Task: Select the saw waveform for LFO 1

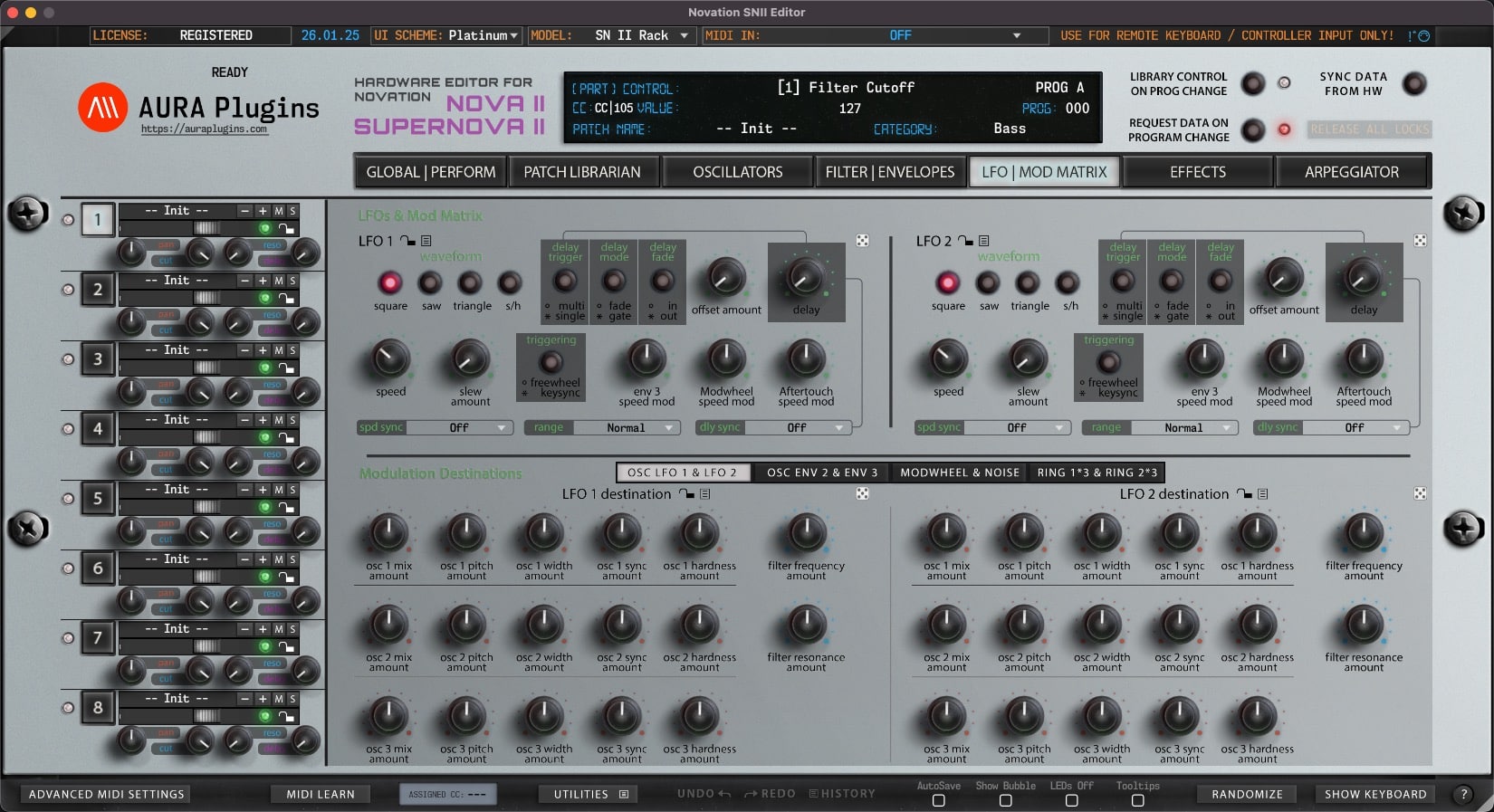Action: [431, 283]
